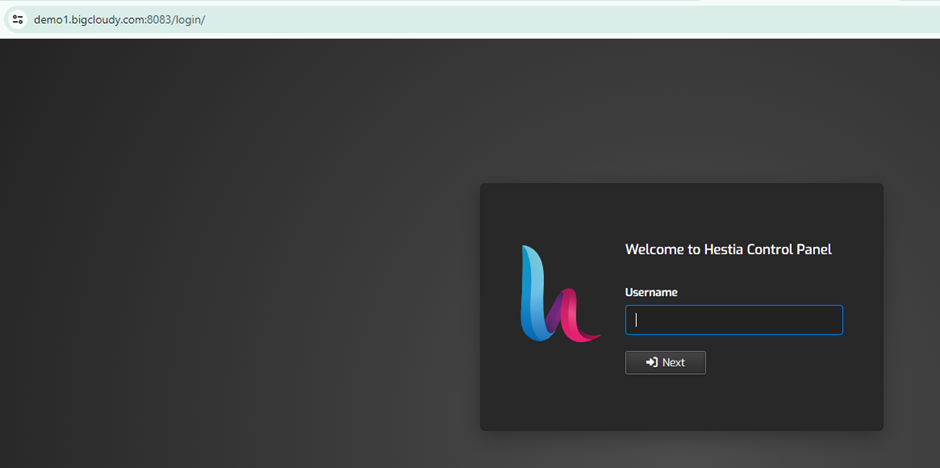Focus the Username input field
Viewport: 940px width, 468px height.
(x=734, y=320)
